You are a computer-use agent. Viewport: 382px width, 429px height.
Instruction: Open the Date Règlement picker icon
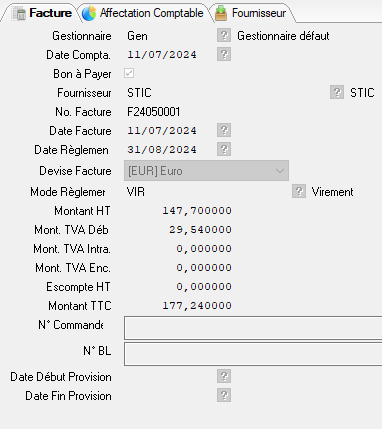coord(224,149)
